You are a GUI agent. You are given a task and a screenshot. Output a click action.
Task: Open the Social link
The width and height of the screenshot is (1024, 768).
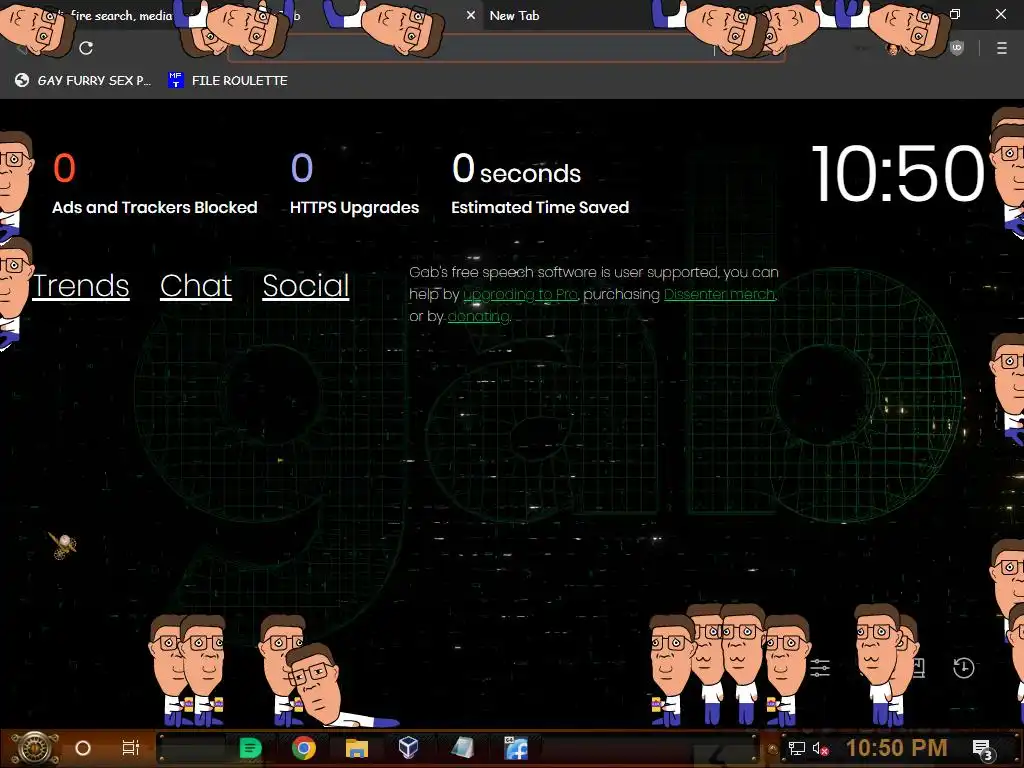[x=306, y=285]
